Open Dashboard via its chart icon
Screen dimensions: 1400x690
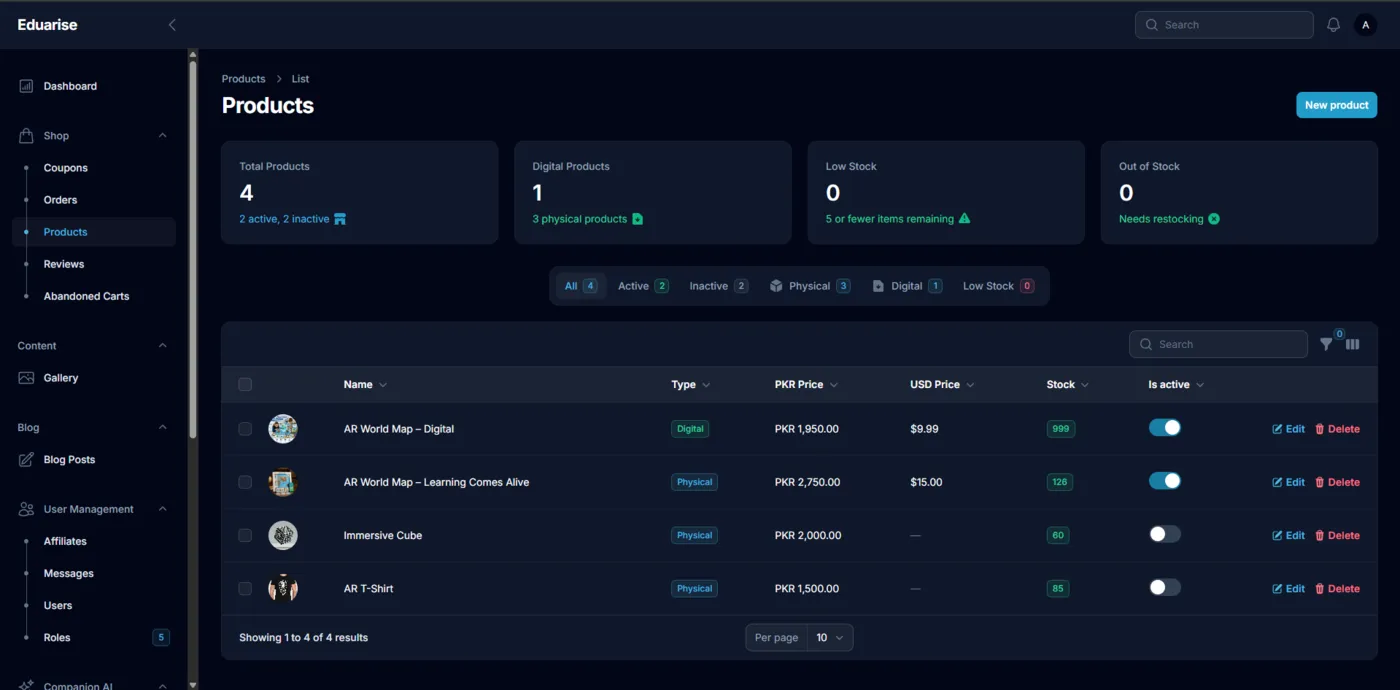[x=26, y=86]
